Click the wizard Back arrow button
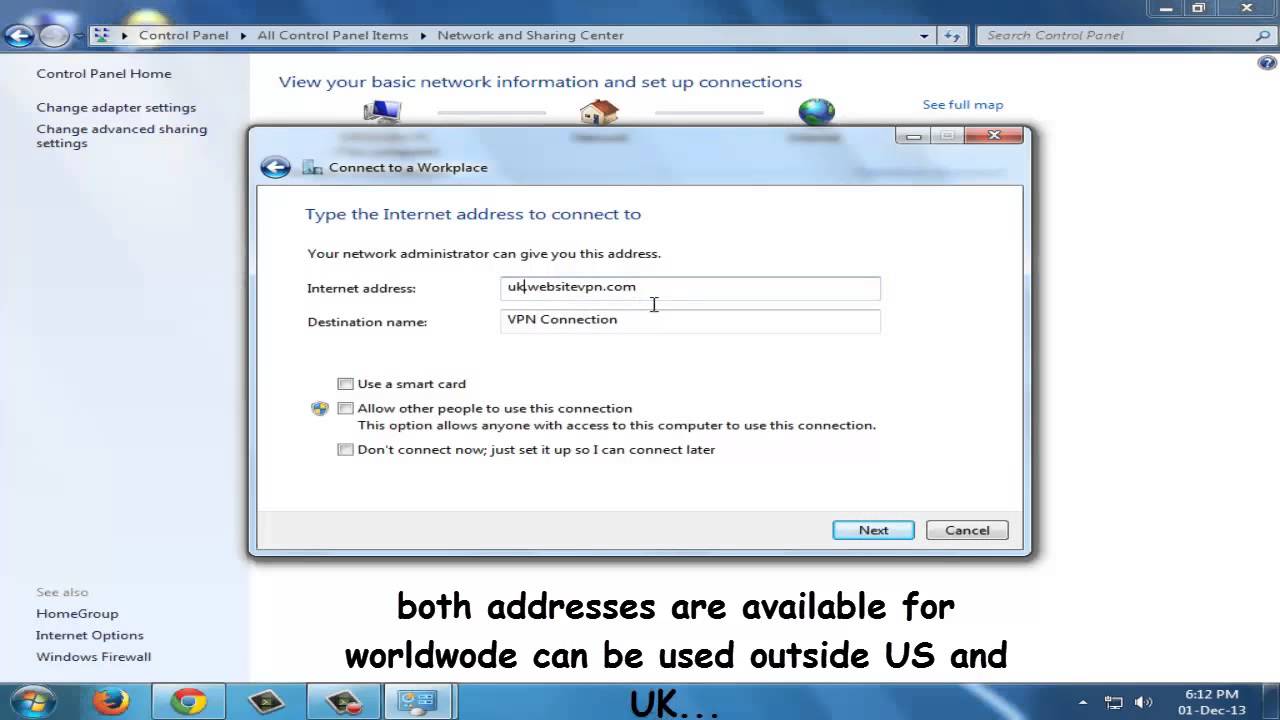Screen dimensions: 1280x720 (275, 167)
